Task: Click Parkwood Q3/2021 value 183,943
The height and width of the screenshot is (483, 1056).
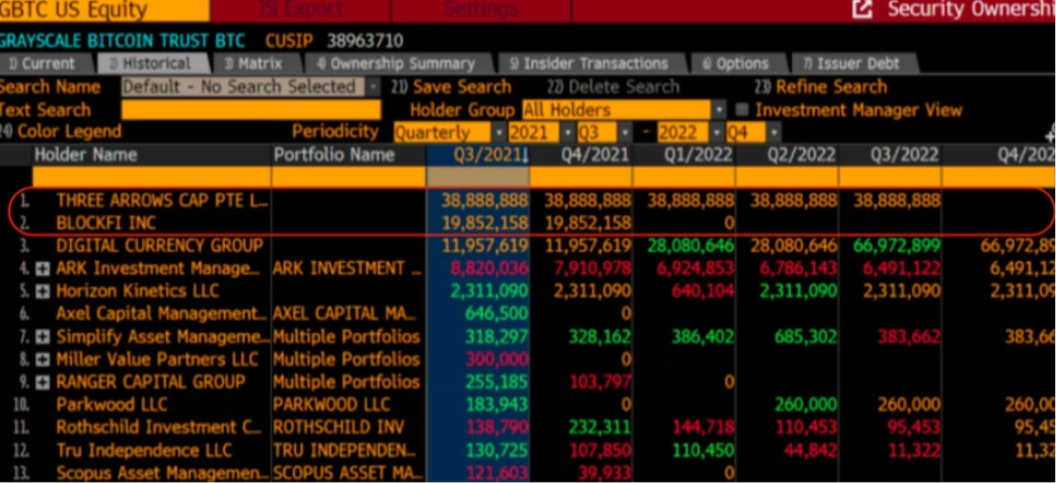Action: coord(496,405)
